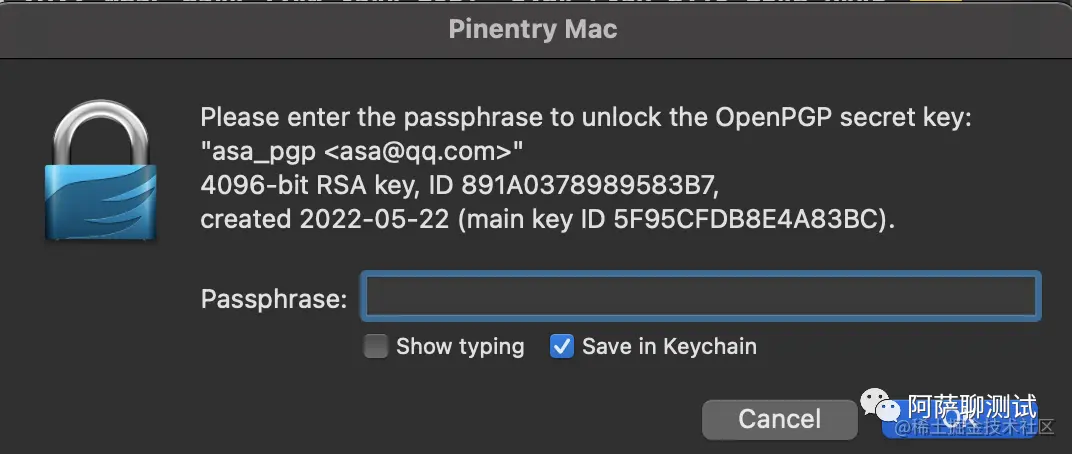
Task: Click the created 2022-05-22 date text
Action: pyautogui.click(x=325, y=219)
